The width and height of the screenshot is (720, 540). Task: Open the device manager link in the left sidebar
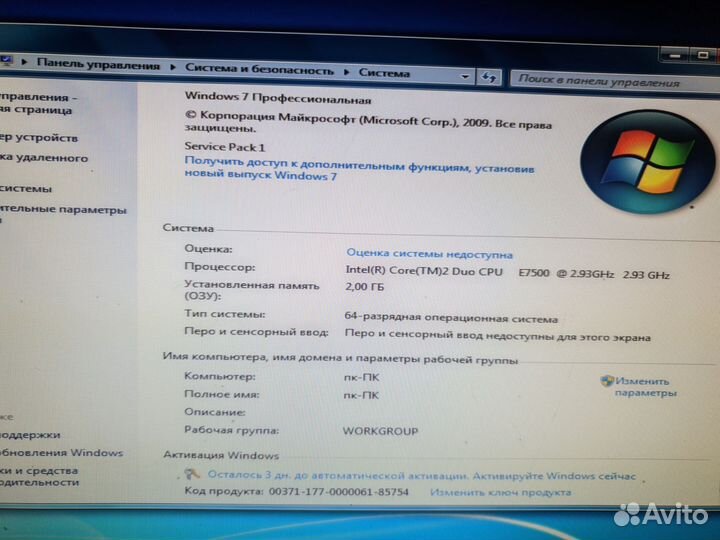(39, 137)
